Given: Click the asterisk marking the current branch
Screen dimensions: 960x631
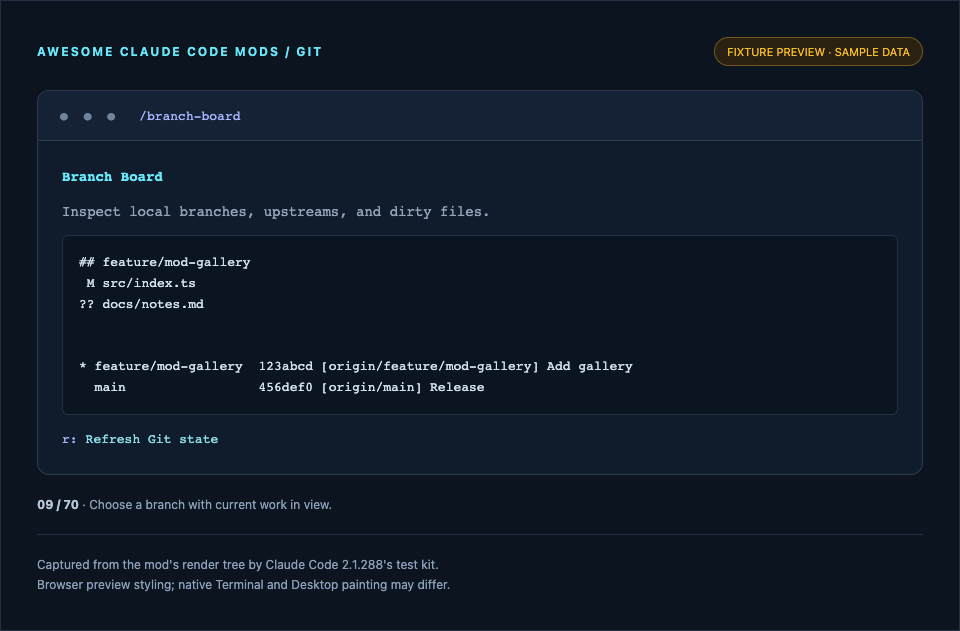Looking at the screenshot, I should click(83, 366).
